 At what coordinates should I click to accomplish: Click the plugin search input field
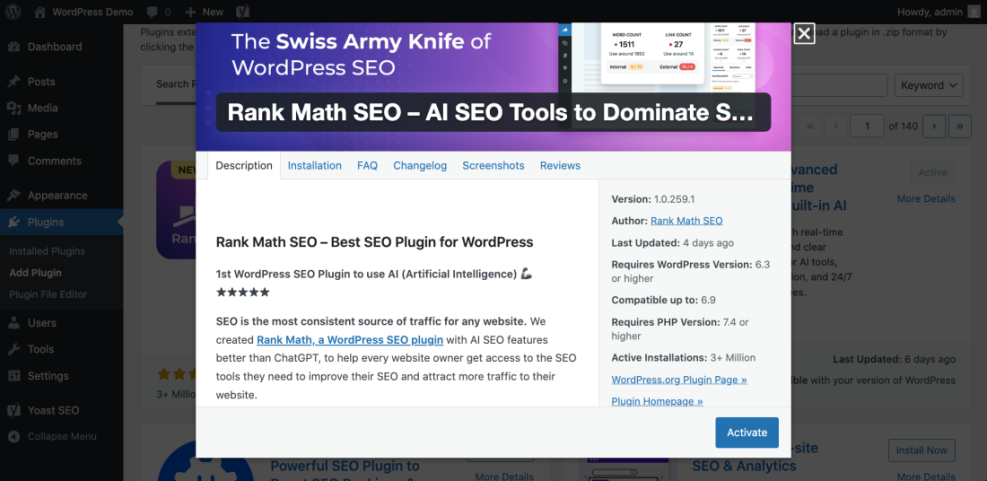pos(839,85)
